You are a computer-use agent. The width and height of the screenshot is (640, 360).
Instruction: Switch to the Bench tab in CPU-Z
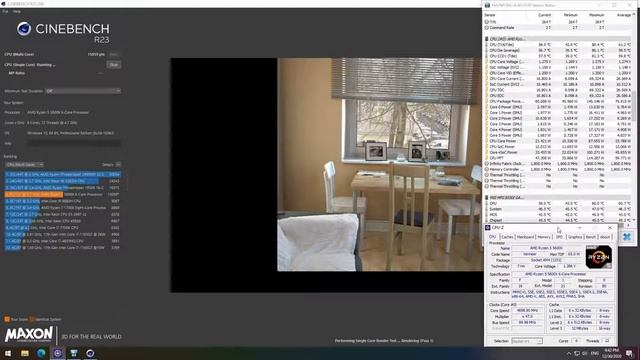[591, 237]
